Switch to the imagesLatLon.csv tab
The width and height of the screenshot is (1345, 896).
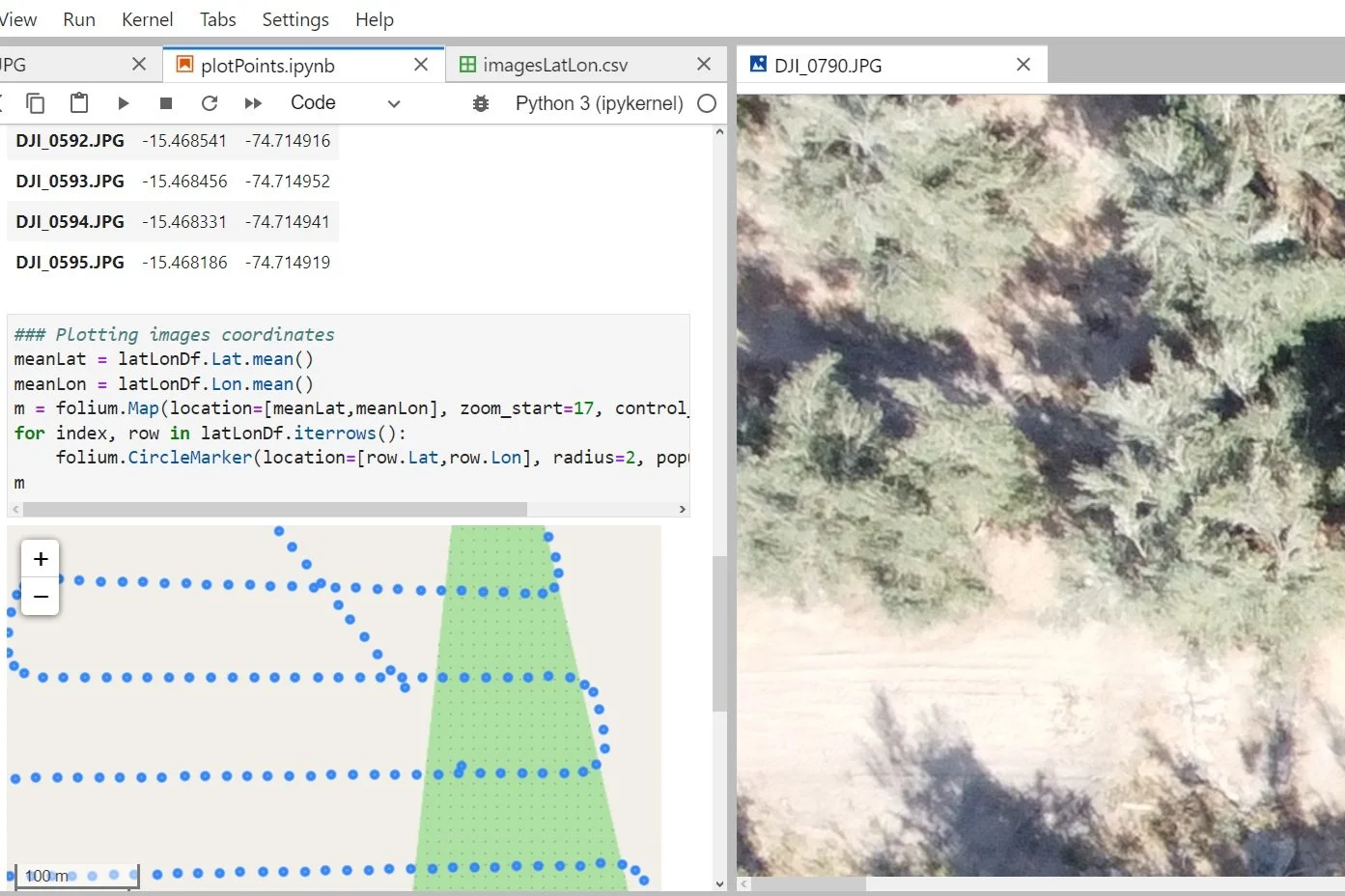[554, 65]
